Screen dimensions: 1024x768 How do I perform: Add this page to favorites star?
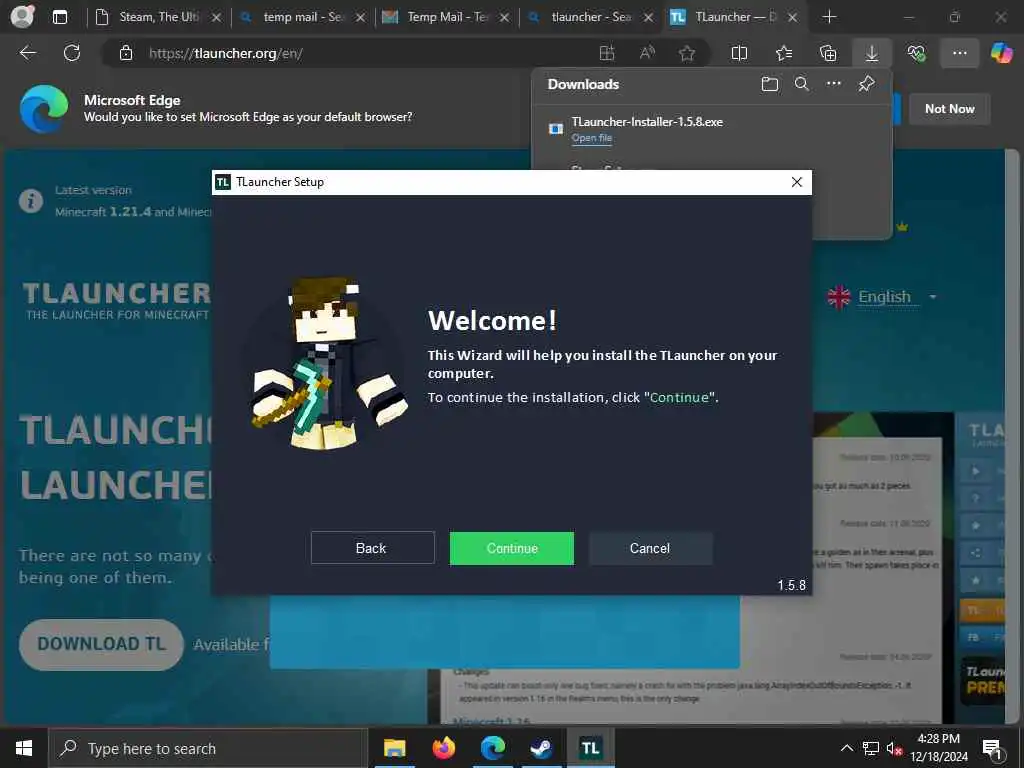686,54
